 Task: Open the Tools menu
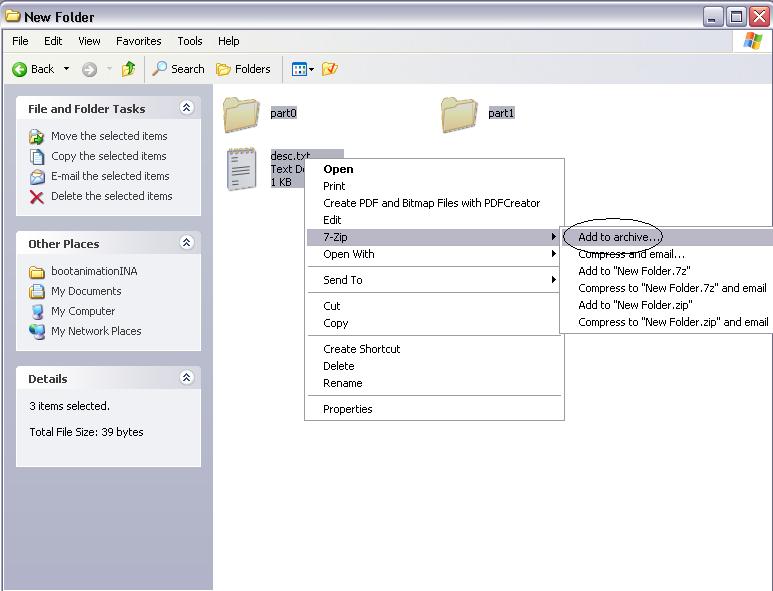point(190,41)
